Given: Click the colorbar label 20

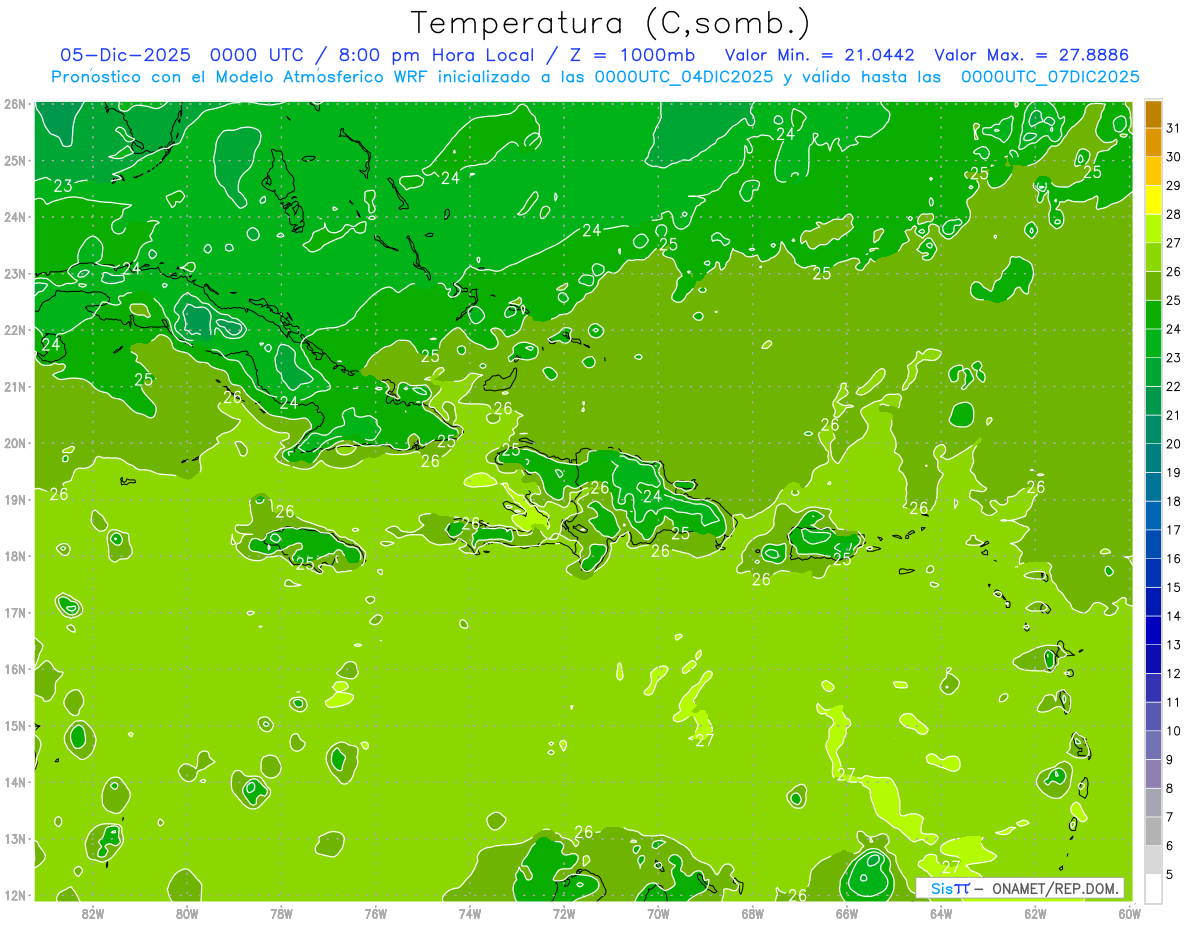Looking at the screenshot, I should coord(1173,443).
